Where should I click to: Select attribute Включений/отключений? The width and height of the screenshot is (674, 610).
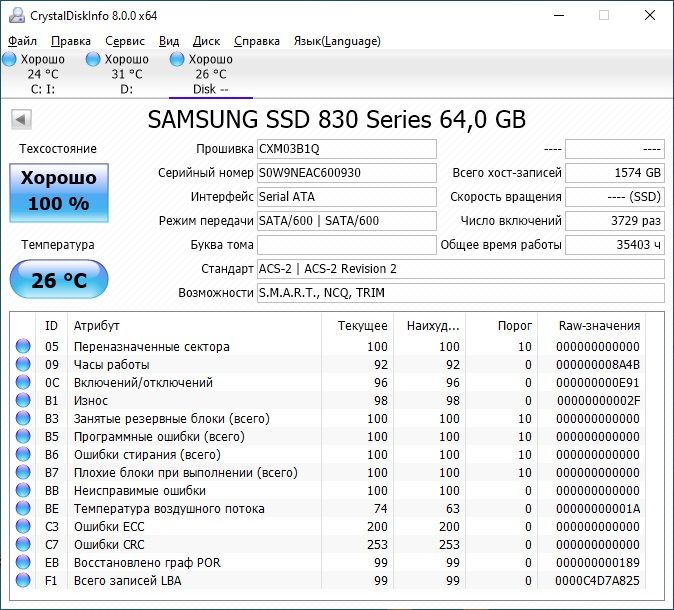coord(144,383)
